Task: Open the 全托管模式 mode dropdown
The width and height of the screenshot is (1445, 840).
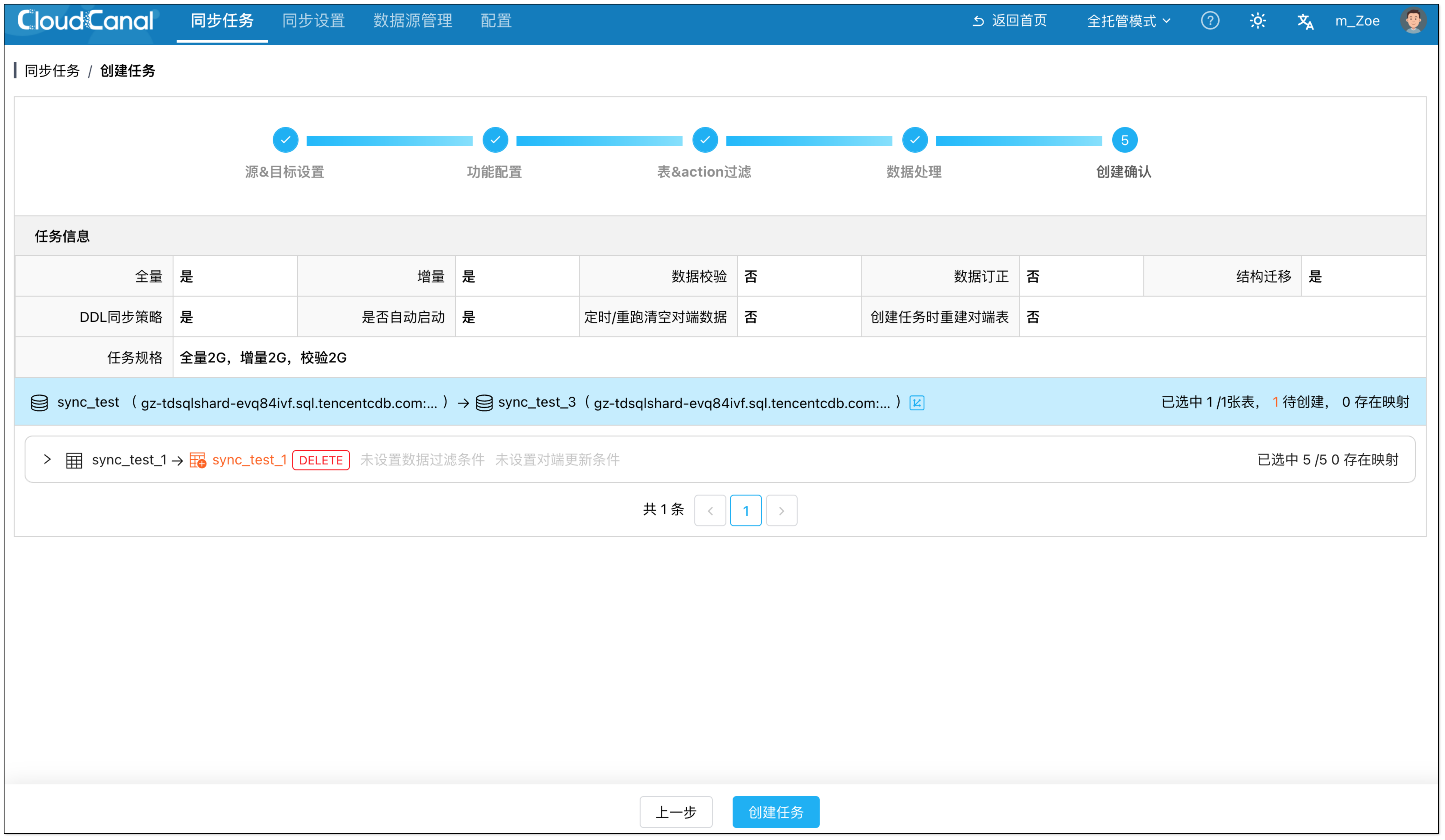Action: (x=1128, y=21)
